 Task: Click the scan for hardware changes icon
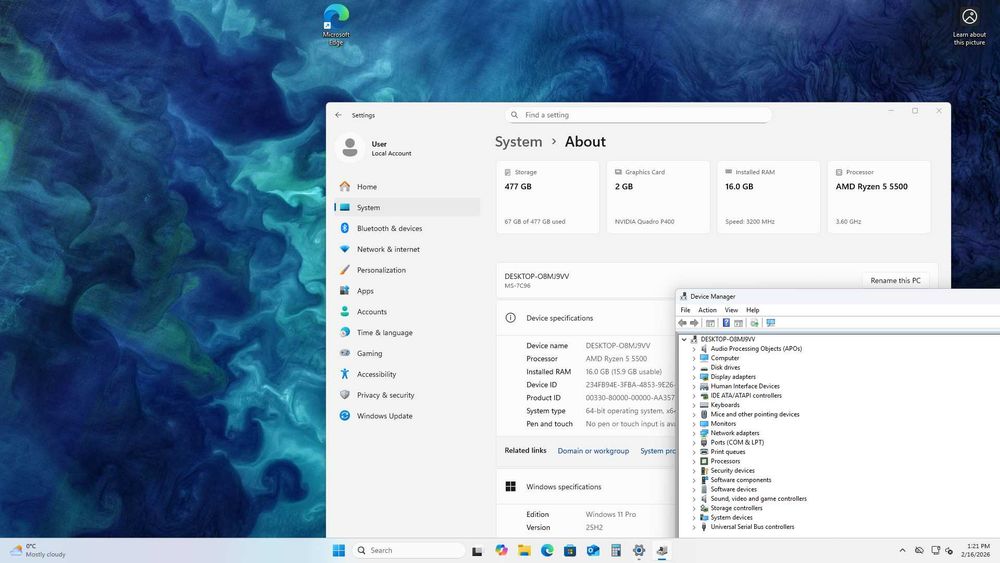770,323
